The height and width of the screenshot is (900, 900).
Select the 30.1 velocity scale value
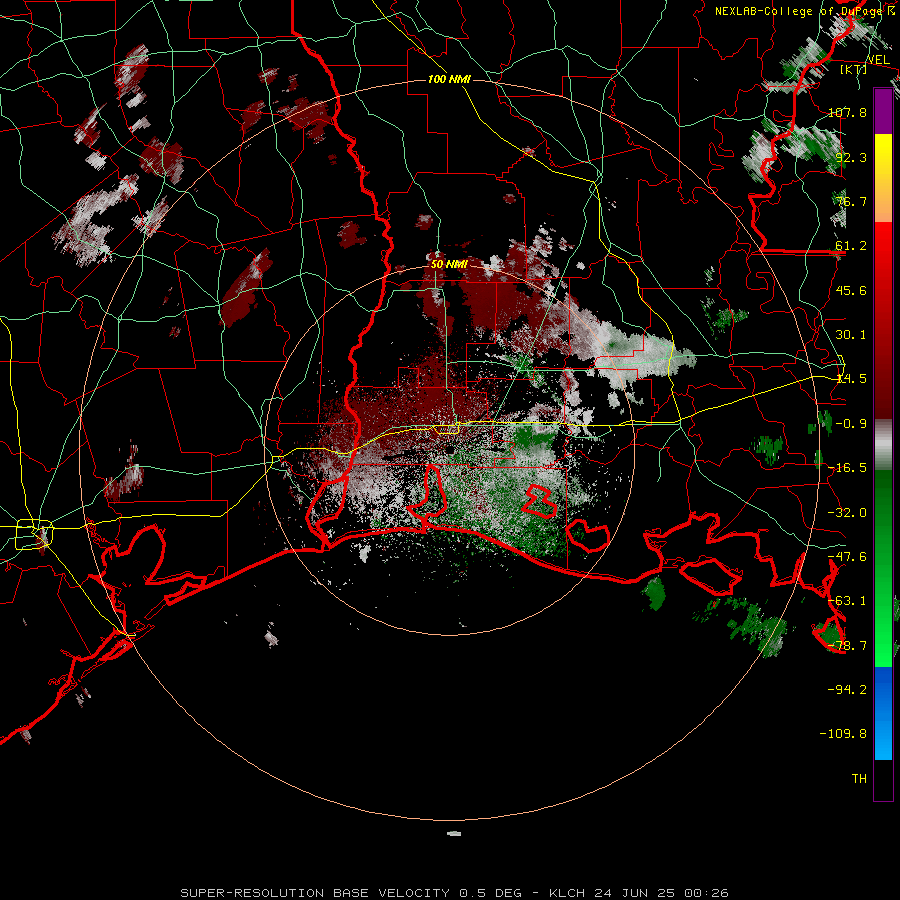coord(851,335)
